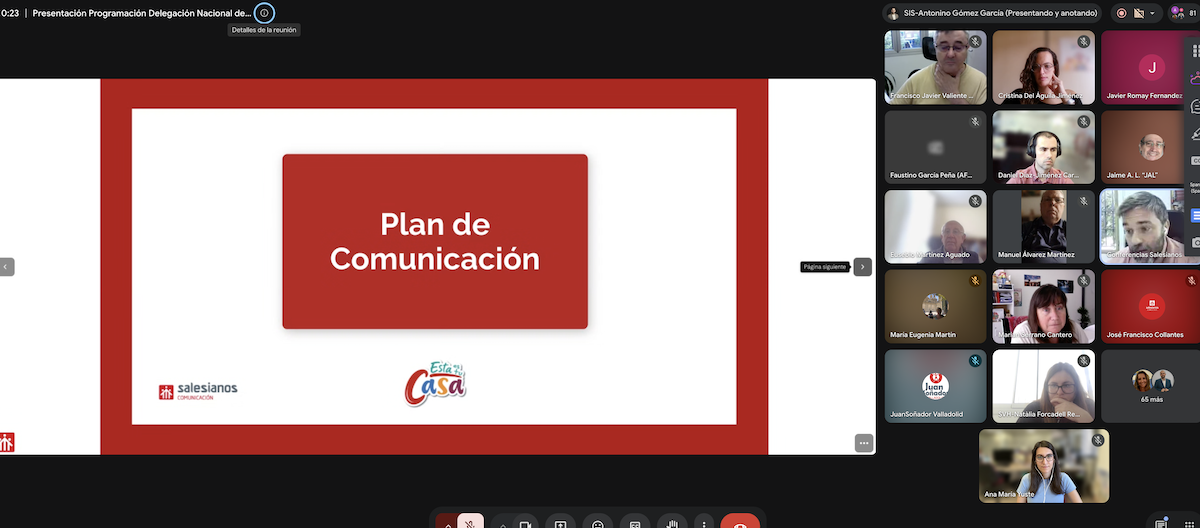Screen dimensions: 1200x528
Task: Go to next slide with Página siguiente arrow
Action: tap(863, 267)
